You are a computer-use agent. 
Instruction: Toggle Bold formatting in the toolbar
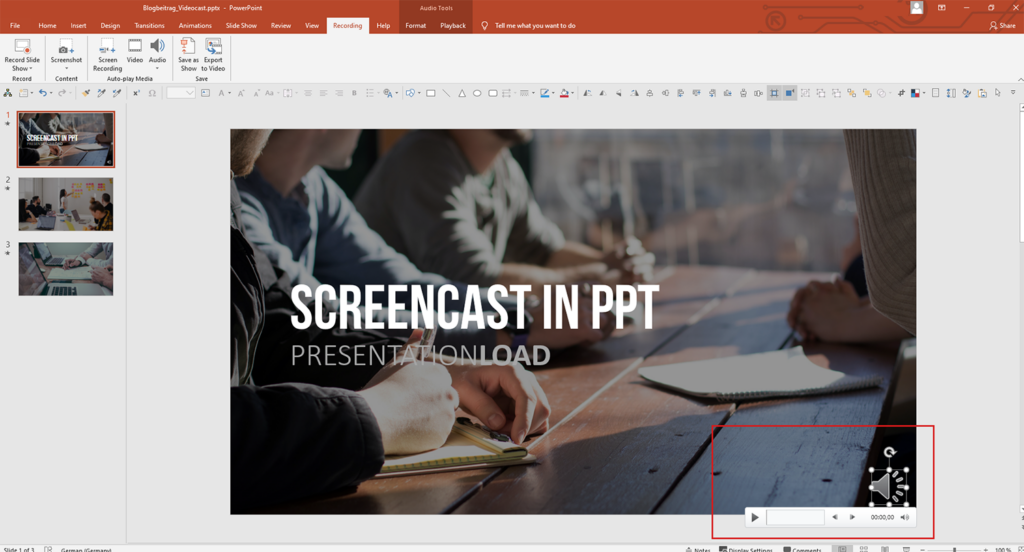pyautogui.click(x=353, y=93)
